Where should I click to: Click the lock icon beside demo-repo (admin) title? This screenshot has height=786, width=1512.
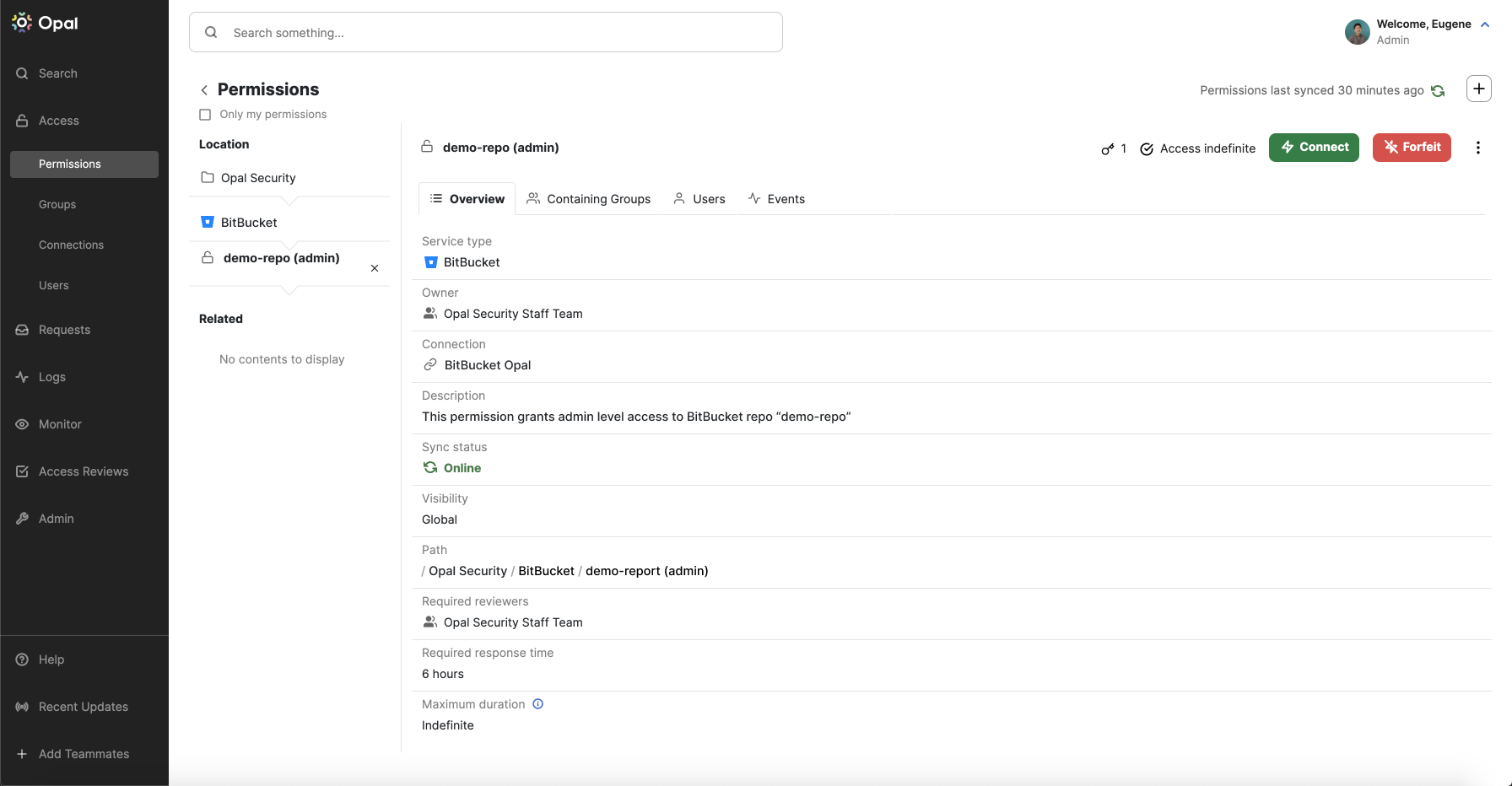[x=427, y=147]
